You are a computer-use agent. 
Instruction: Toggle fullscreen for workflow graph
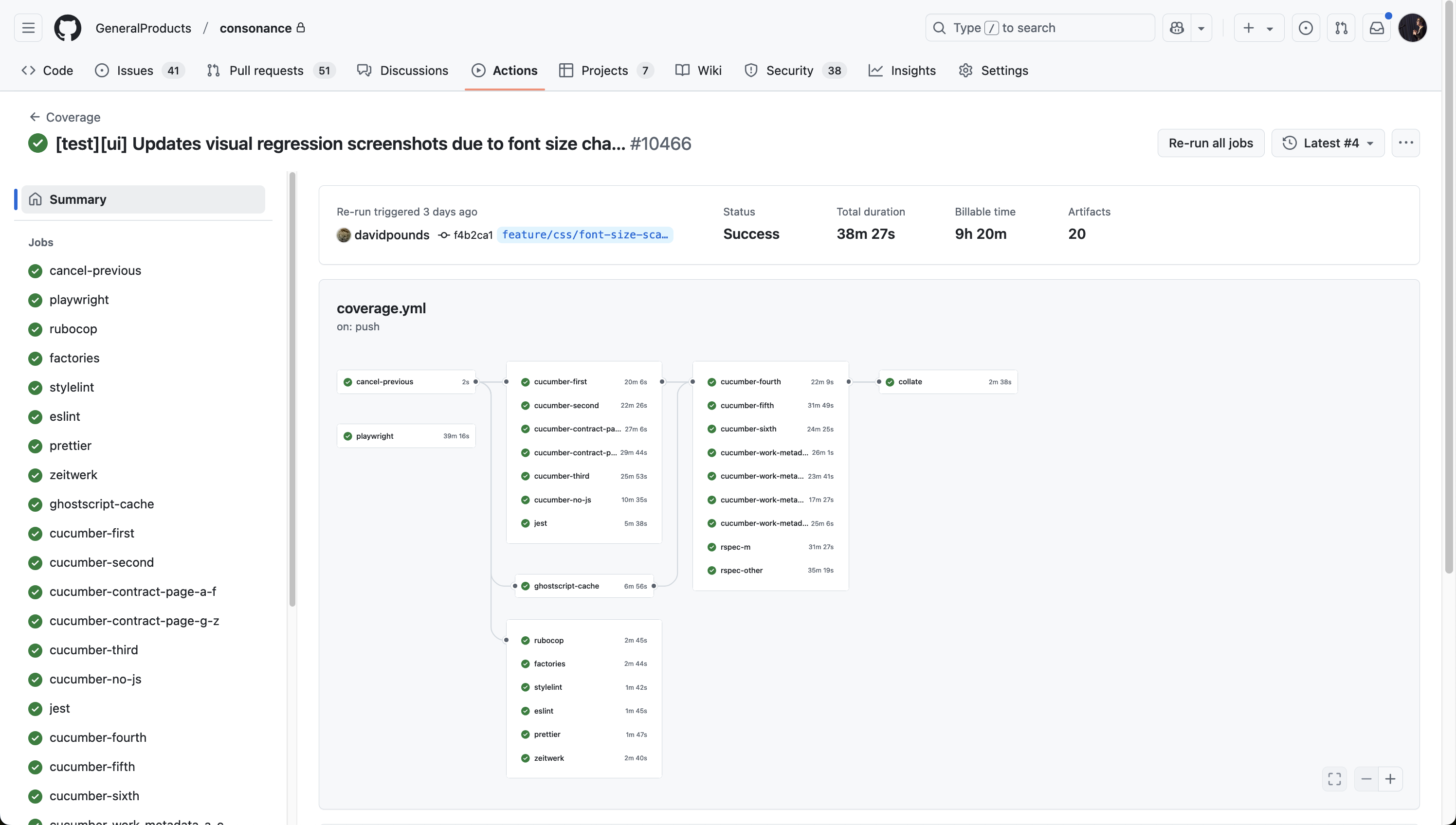pyautogui.click(x=1334, y=779)
